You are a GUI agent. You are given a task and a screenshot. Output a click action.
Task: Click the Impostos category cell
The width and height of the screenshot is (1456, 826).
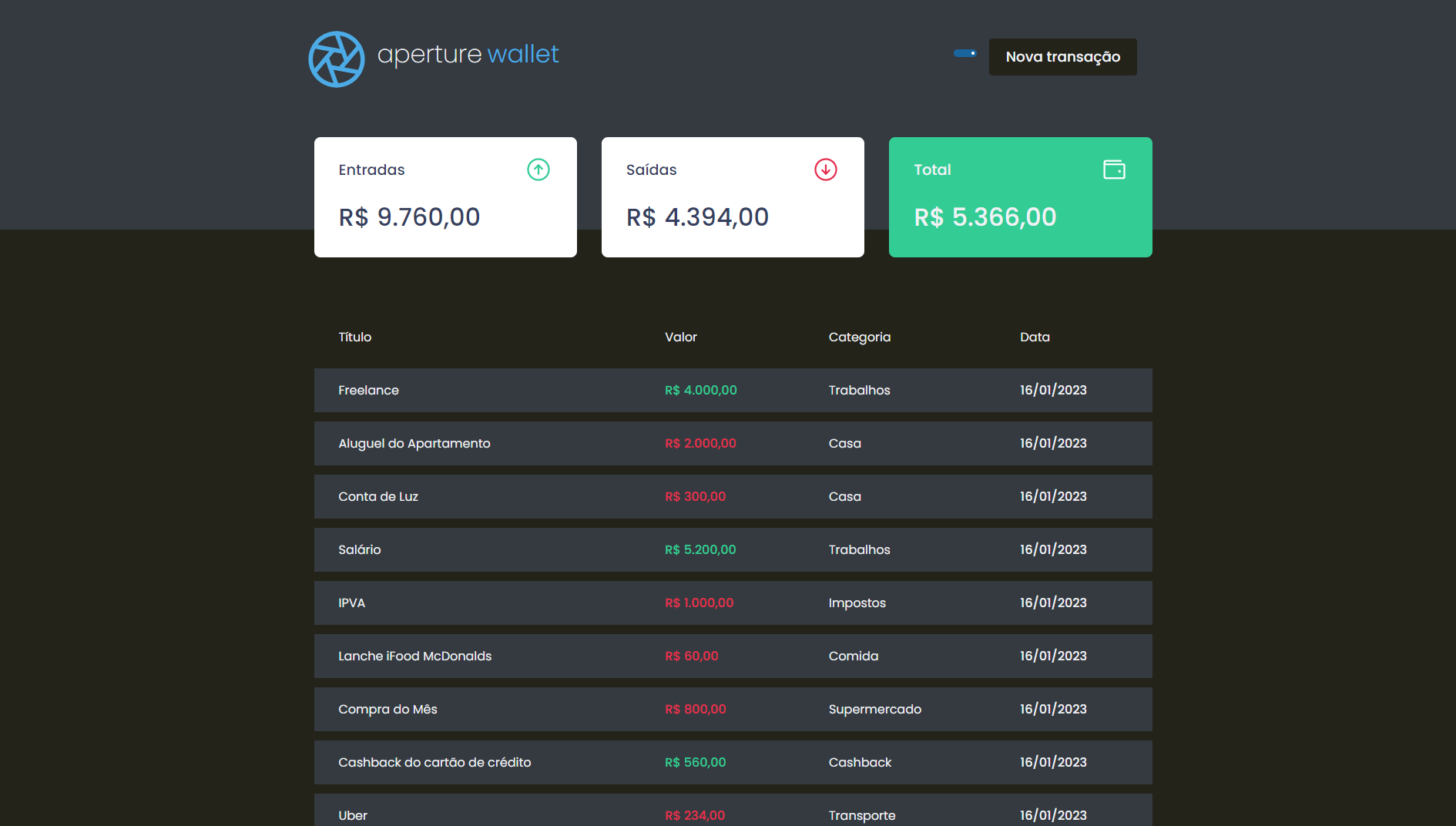pyautogui.click(x=857, y=603)
